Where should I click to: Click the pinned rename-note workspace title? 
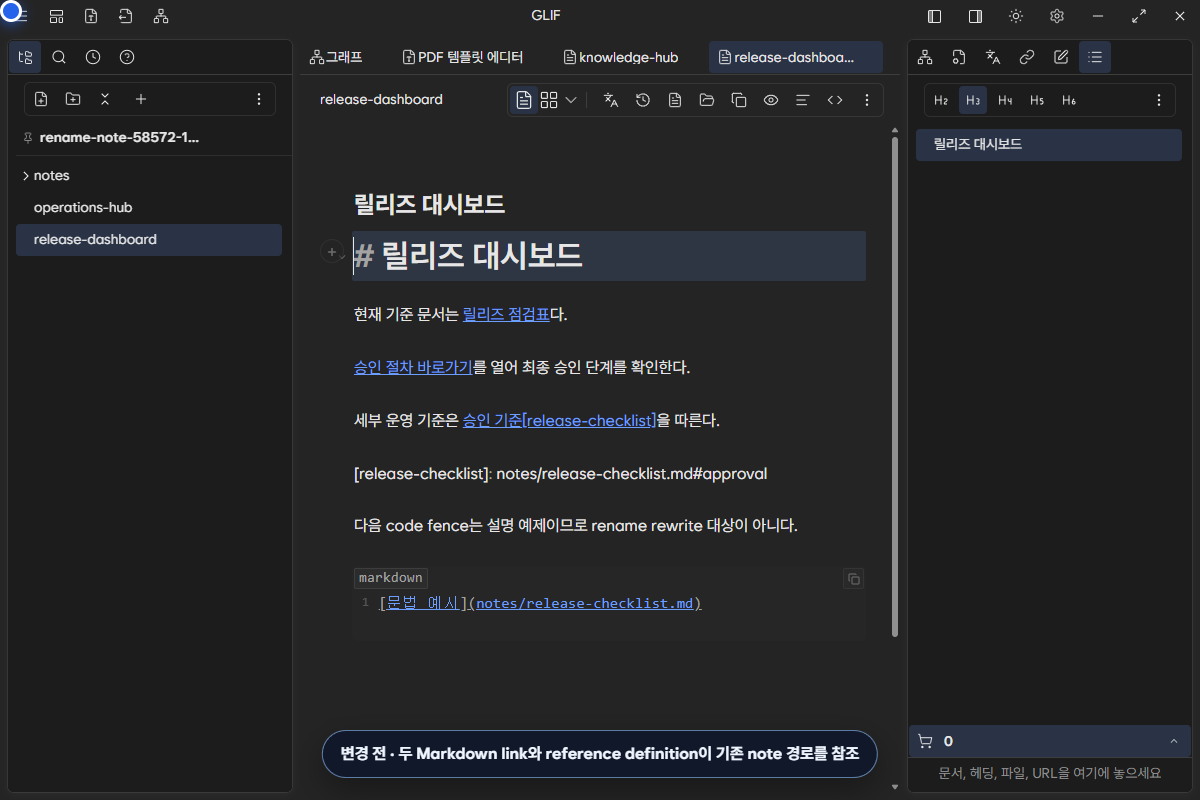coord(119,137)
